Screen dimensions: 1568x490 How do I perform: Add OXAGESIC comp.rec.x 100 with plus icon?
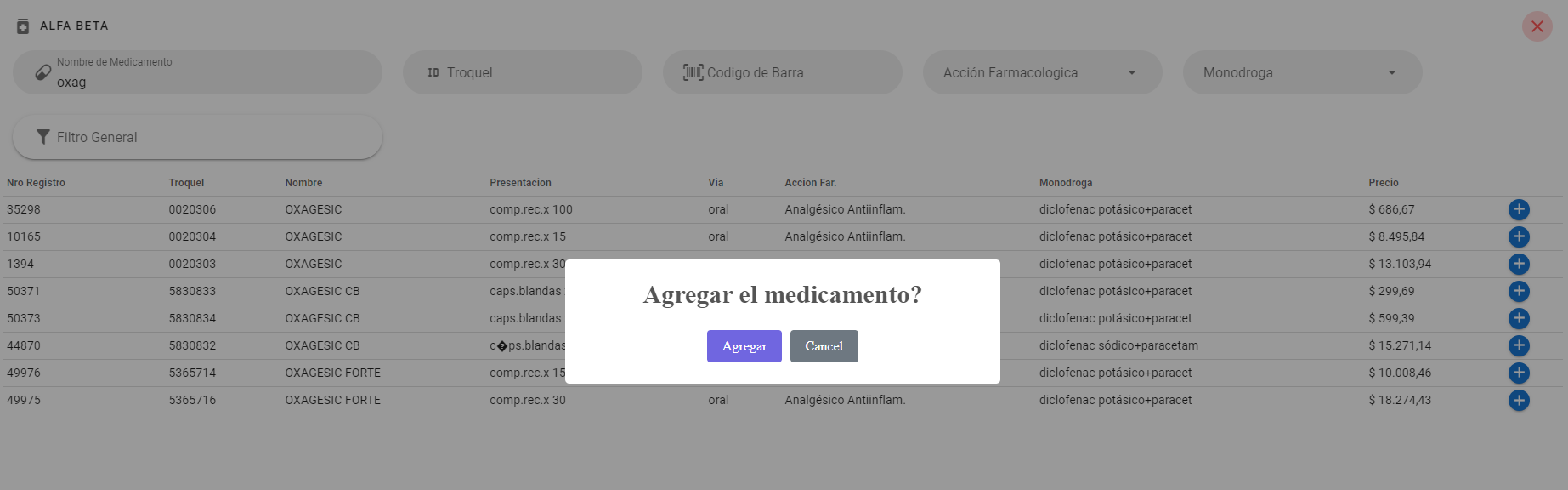tap(1519, 209)
